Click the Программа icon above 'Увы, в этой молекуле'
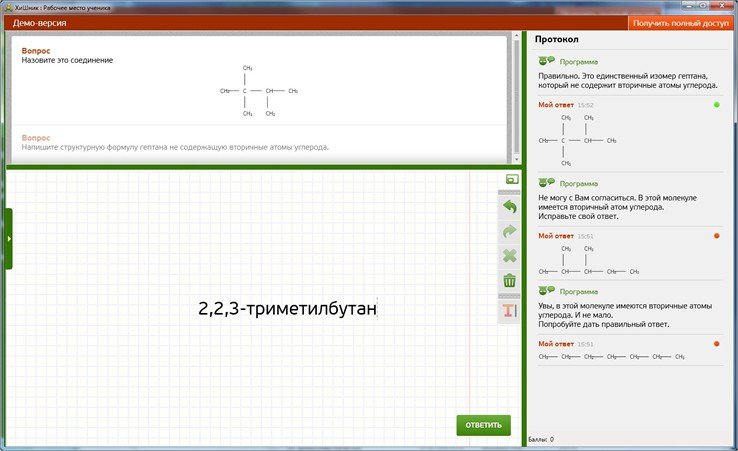 546,290
